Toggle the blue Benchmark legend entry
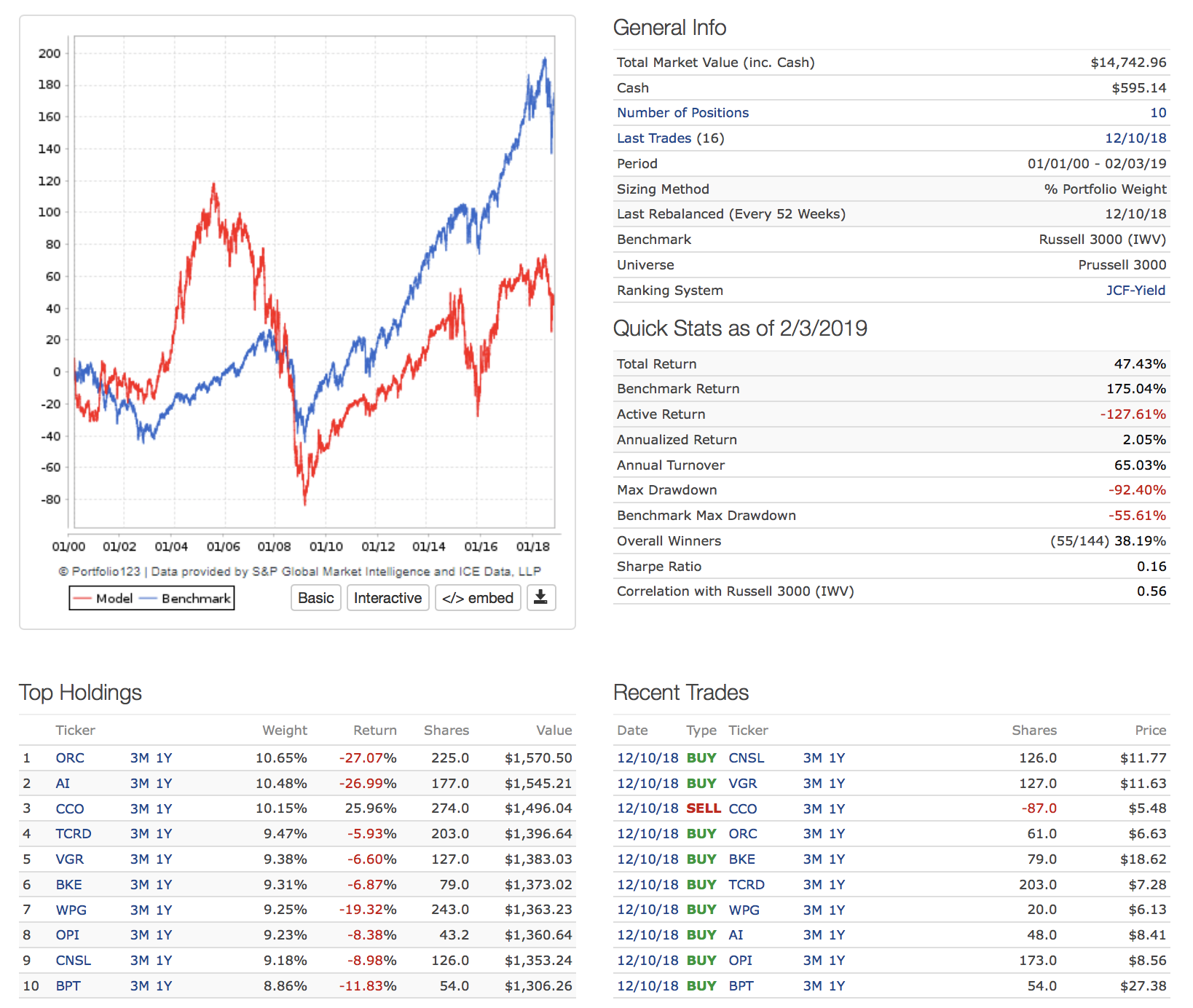This screenshot has width=1193, height=1008. [186, 599]
